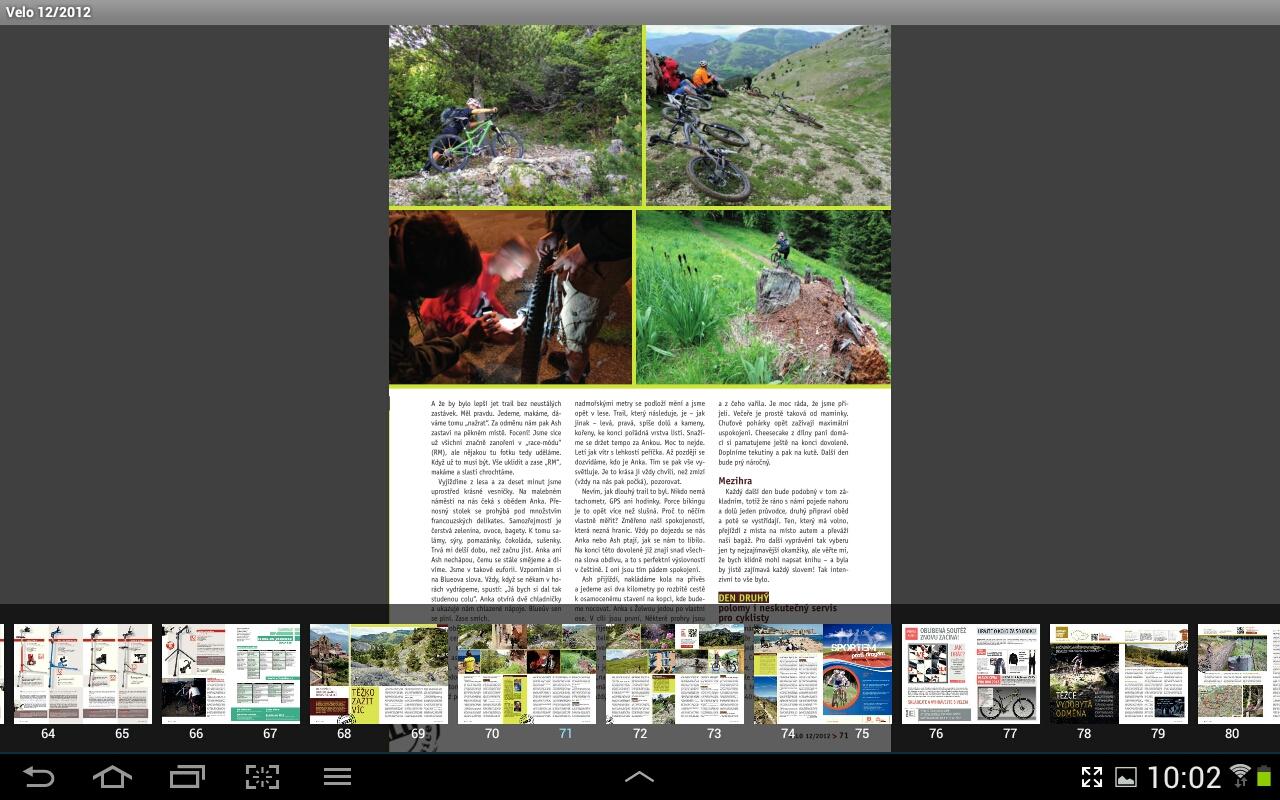Open page thumbnail 74-75
Screen dimensions: 1280x800
point(823,674)
